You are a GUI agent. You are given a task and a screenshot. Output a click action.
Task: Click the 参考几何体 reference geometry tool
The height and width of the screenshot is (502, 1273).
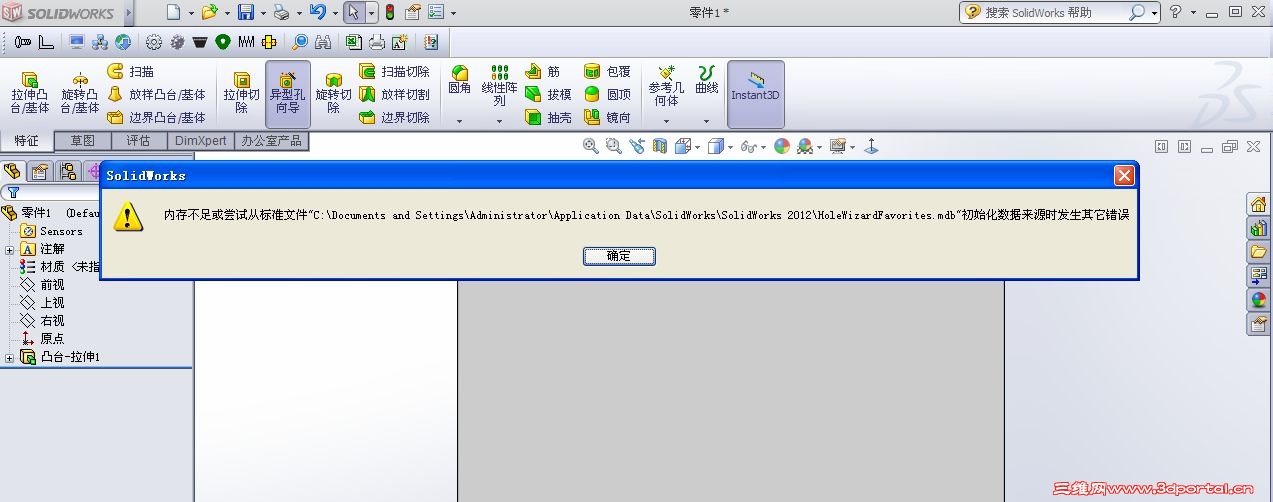[x=666, y=86]
